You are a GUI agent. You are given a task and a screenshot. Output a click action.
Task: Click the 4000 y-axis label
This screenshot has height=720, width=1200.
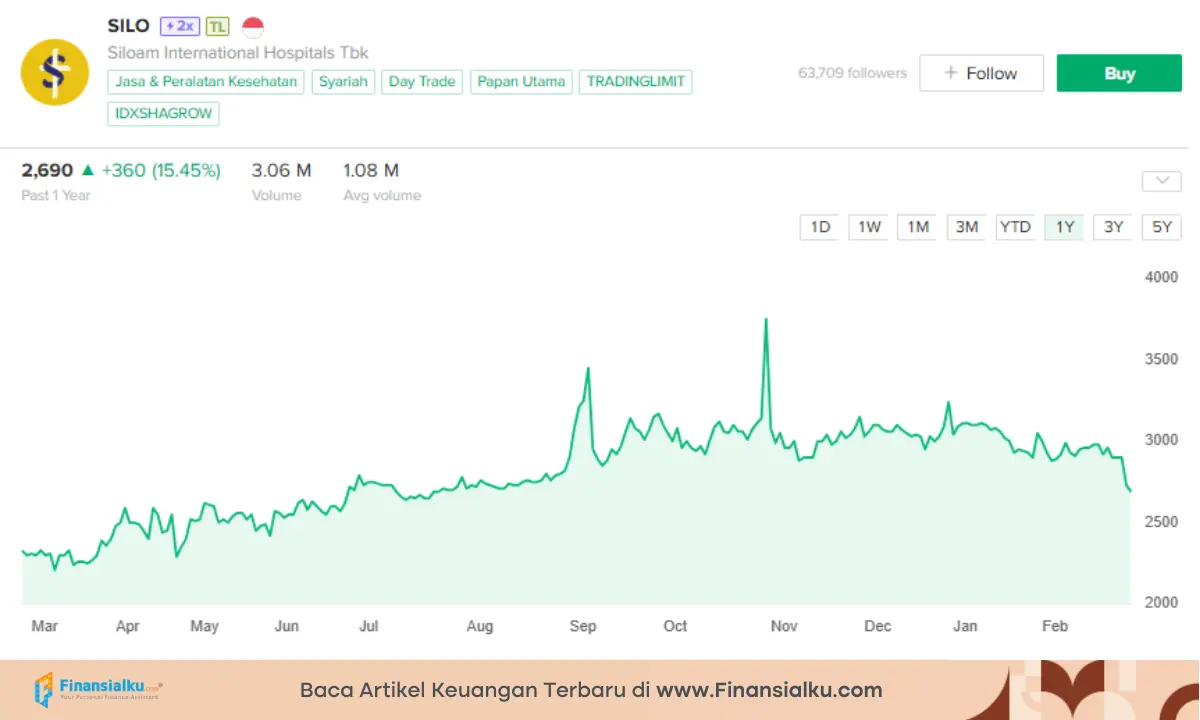tap(1161, 277)
